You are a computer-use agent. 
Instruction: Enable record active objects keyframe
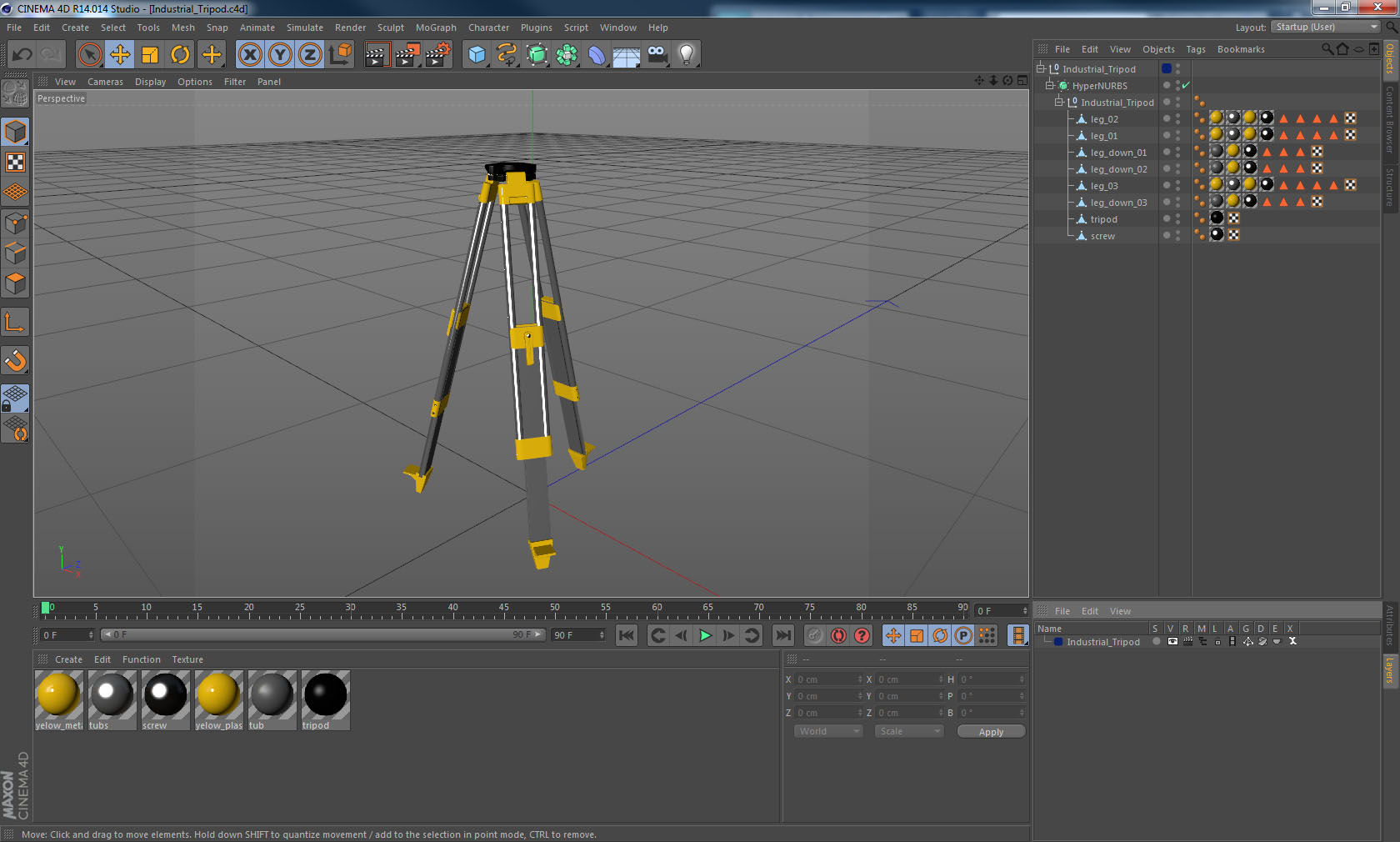point(815,635)
